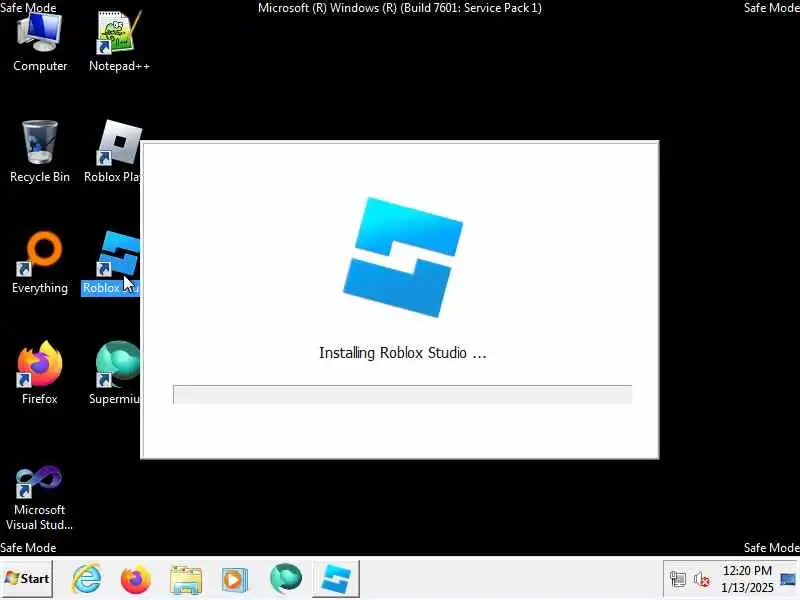
Task: Open Firefox from the taskbar
Action: (x=136, y=579)
